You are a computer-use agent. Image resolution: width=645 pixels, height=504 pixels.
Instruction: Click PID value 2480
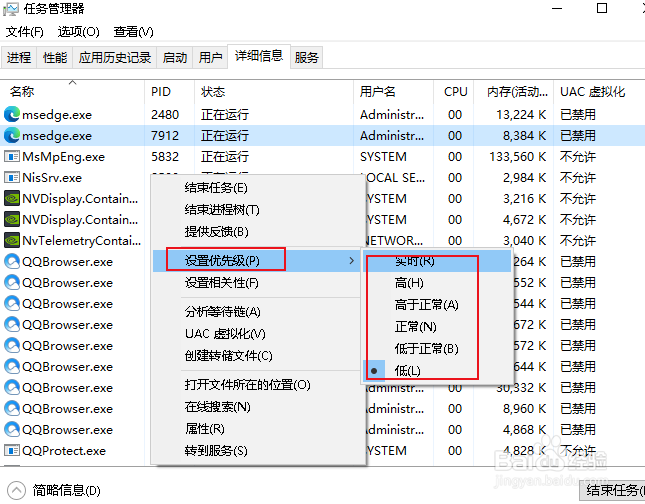165,114
